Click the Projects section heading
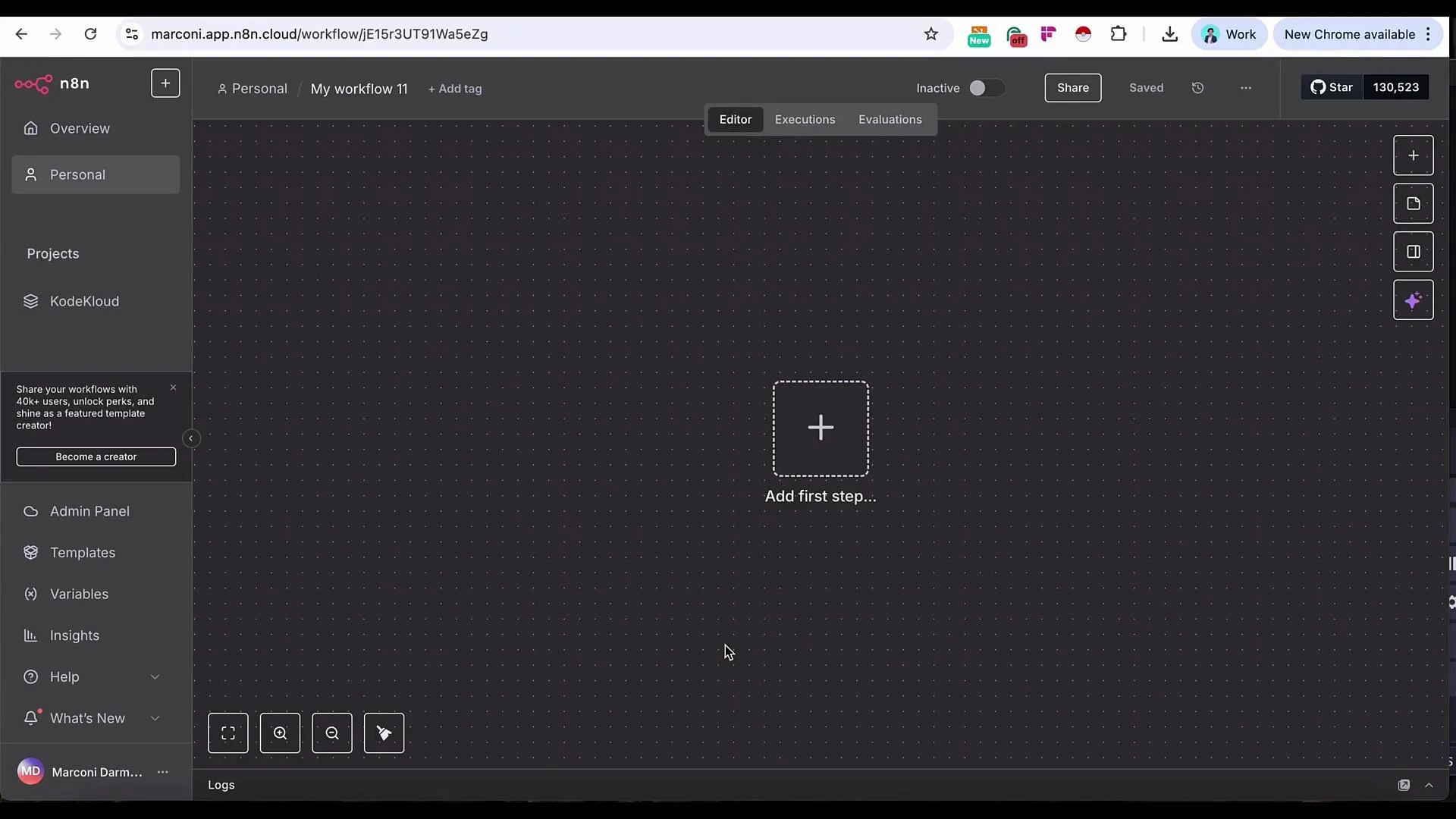 [53, 253]
